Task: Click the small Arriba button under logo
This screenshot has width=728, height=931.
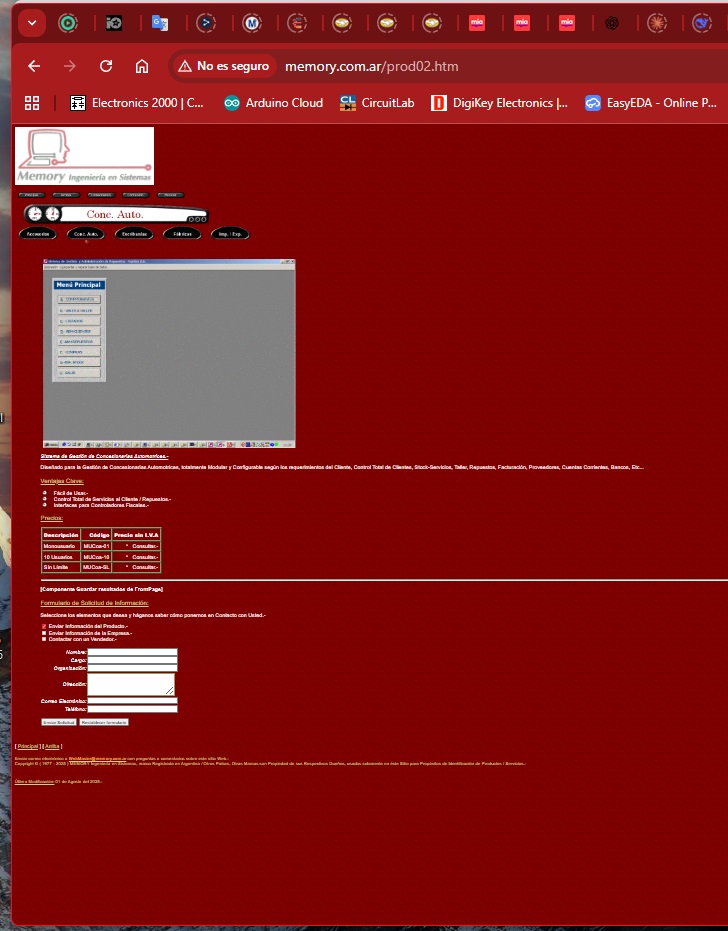Action: click(x=66, y=195)
